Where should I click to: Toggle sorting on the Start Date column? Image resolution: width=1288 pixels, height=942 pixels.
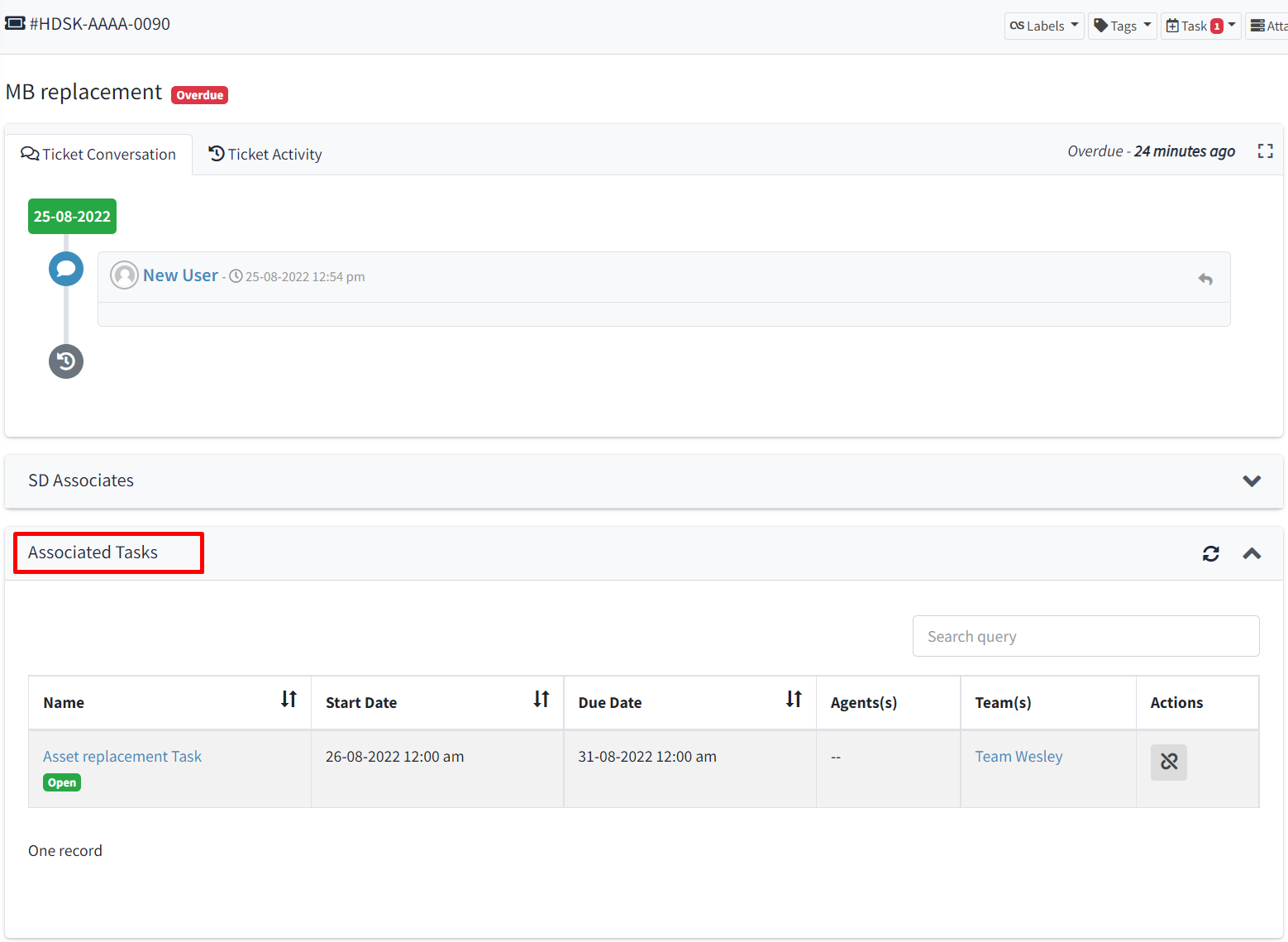point(541,700)
